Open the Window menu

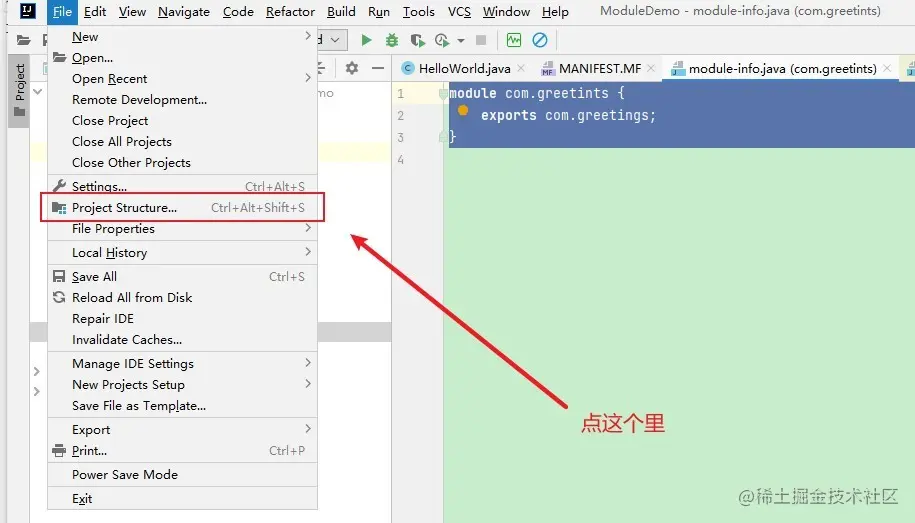pyautogui.click(x=506, y=12)
